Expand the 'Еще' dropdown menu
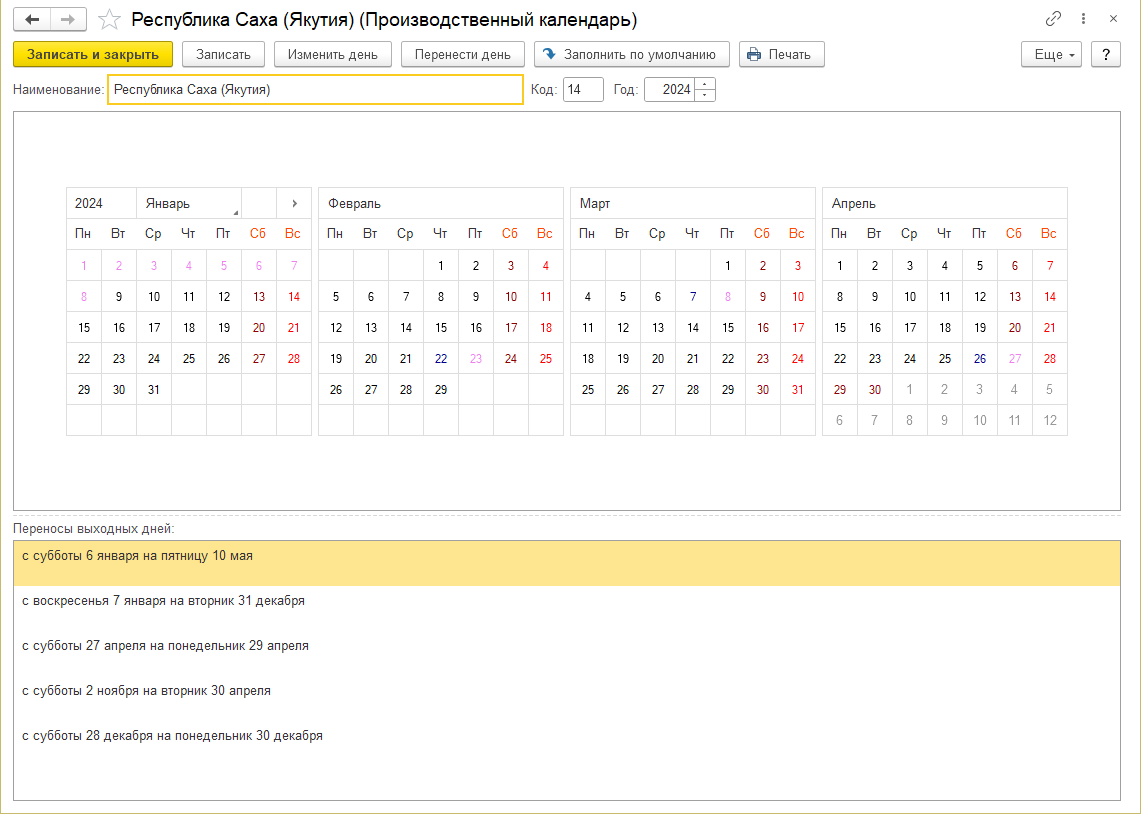The height and width of the screenshot is (814, 1141). tap(1051, 55)
